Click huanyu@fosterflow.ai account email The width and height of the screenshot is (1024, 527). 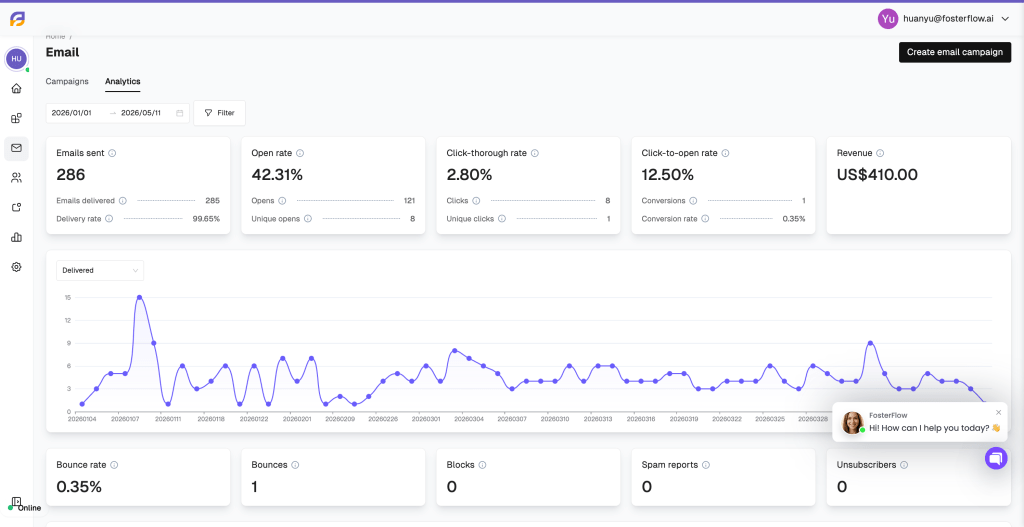[x=948, y=19]
